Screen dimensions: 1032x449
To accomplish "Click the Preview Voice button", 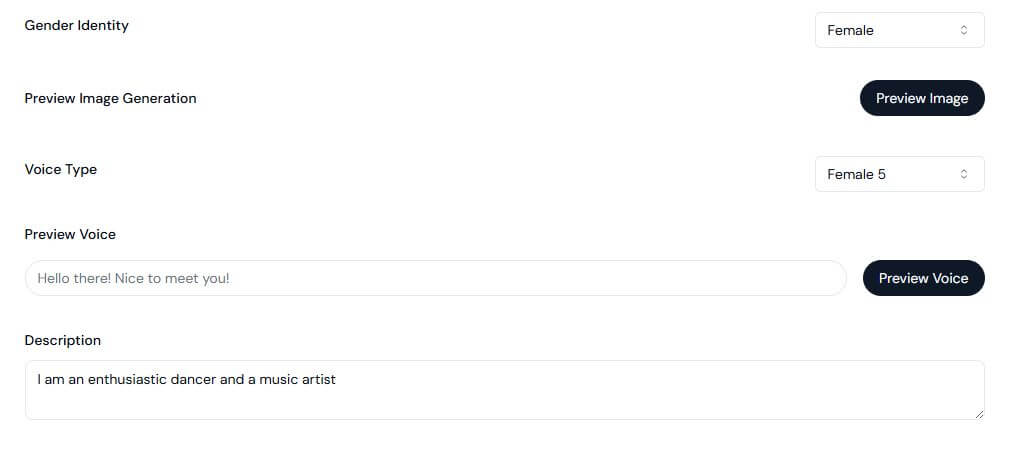I will point(923,278).
